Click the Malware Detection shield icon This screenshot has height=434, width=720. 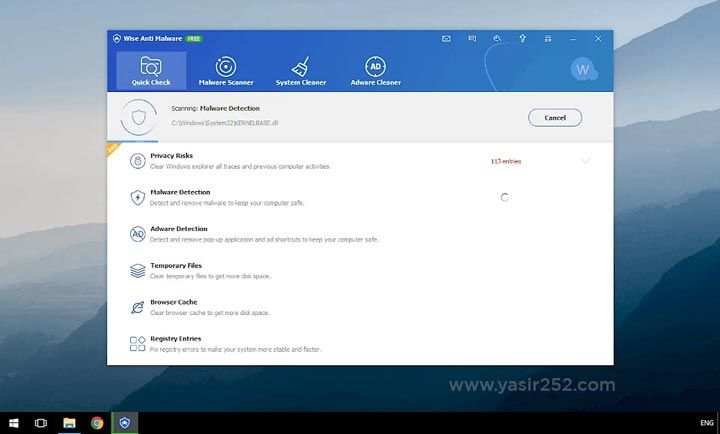(137, 197)
